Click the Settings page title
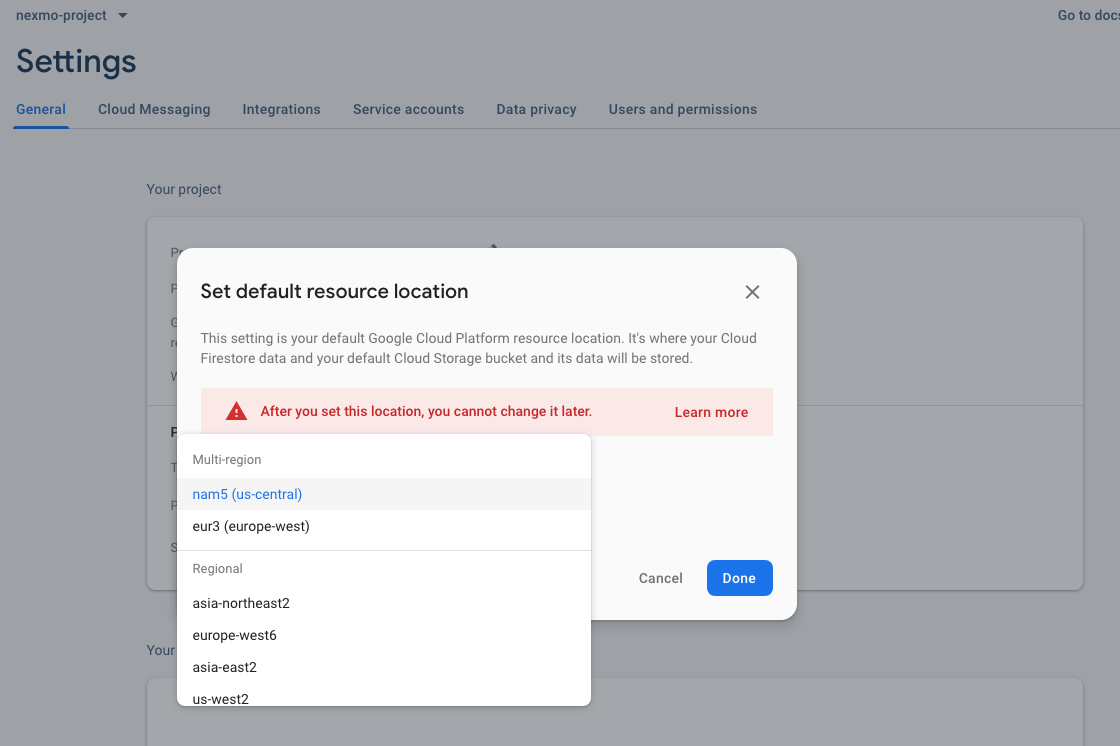 tap(76, 61)
